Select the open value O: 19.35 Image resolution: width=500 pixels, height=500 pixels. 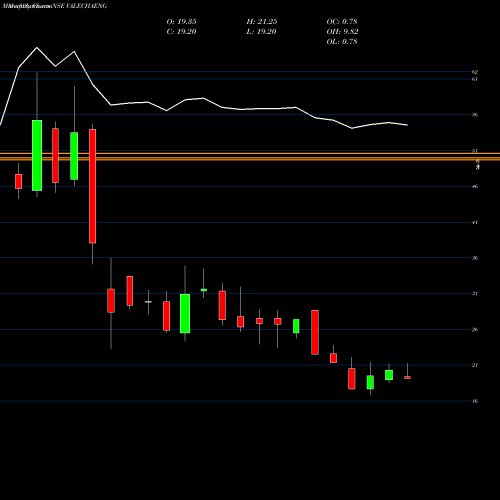pyautogui.click(x=181, y=22)
